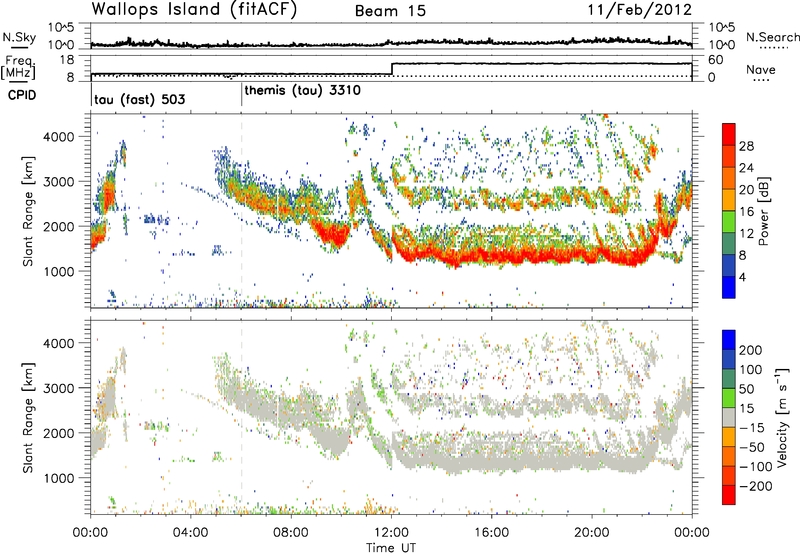Click the '1000' tick on velocity panel
Image resolution: width=800 pixels, height=554 pixels.
(x=61, y=478)
